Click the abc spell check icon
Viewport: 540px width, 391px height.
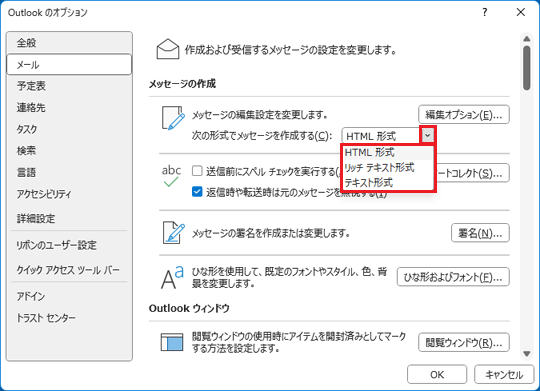click(x=171, y=176)
